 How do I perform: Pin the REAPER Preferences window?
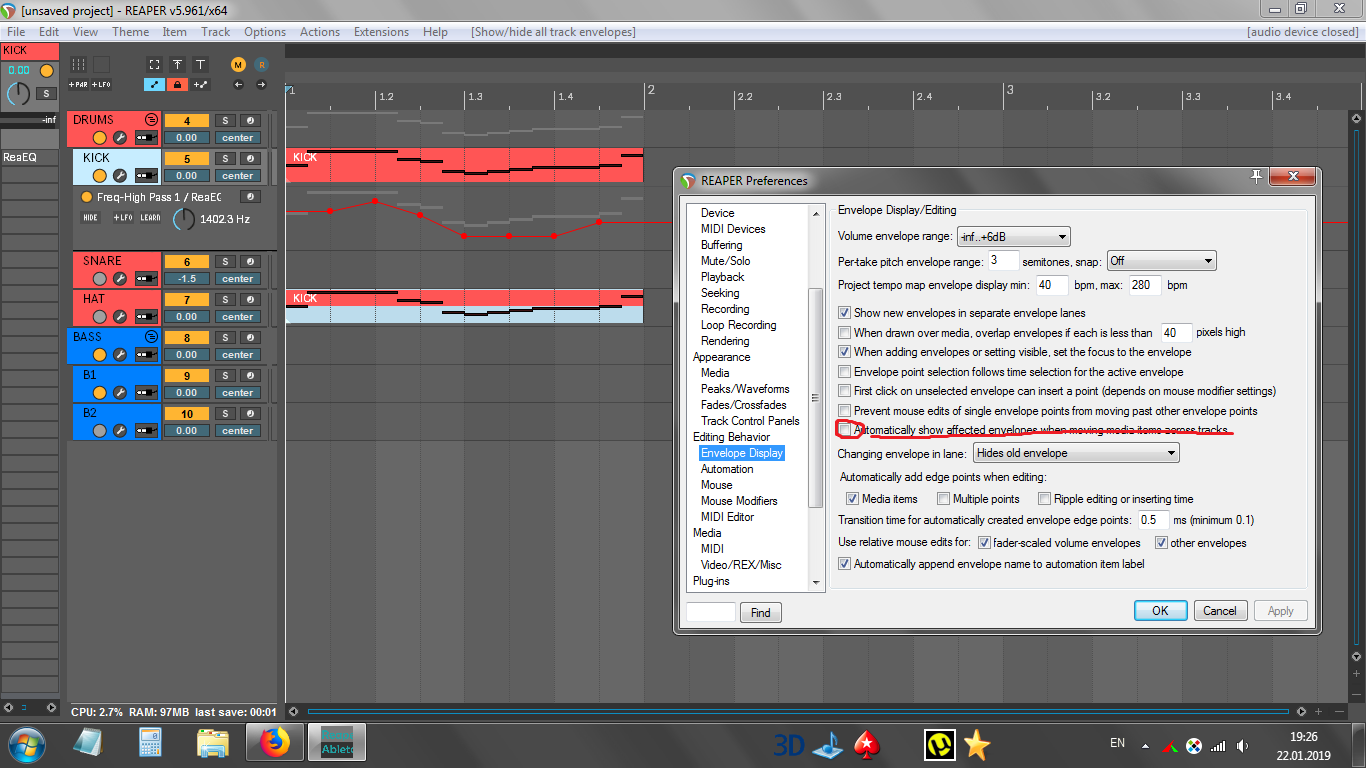click(x=1257, y=177)
